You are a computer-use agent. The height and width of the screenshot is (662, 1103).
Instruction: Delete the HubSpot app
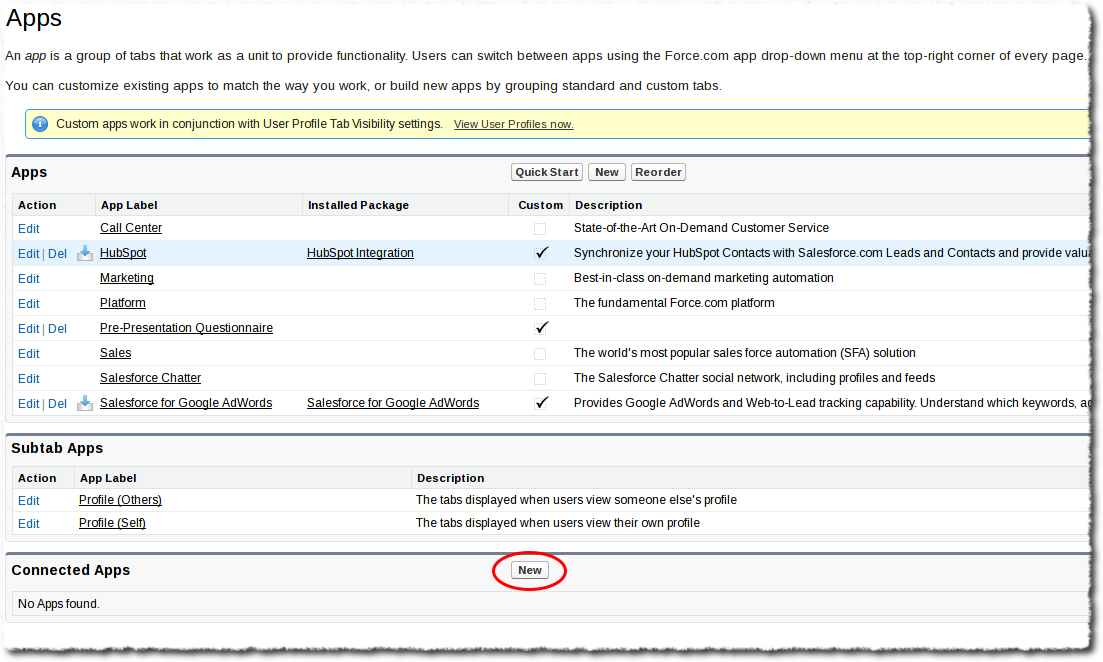pyautogui.click(x=58, y=254)
